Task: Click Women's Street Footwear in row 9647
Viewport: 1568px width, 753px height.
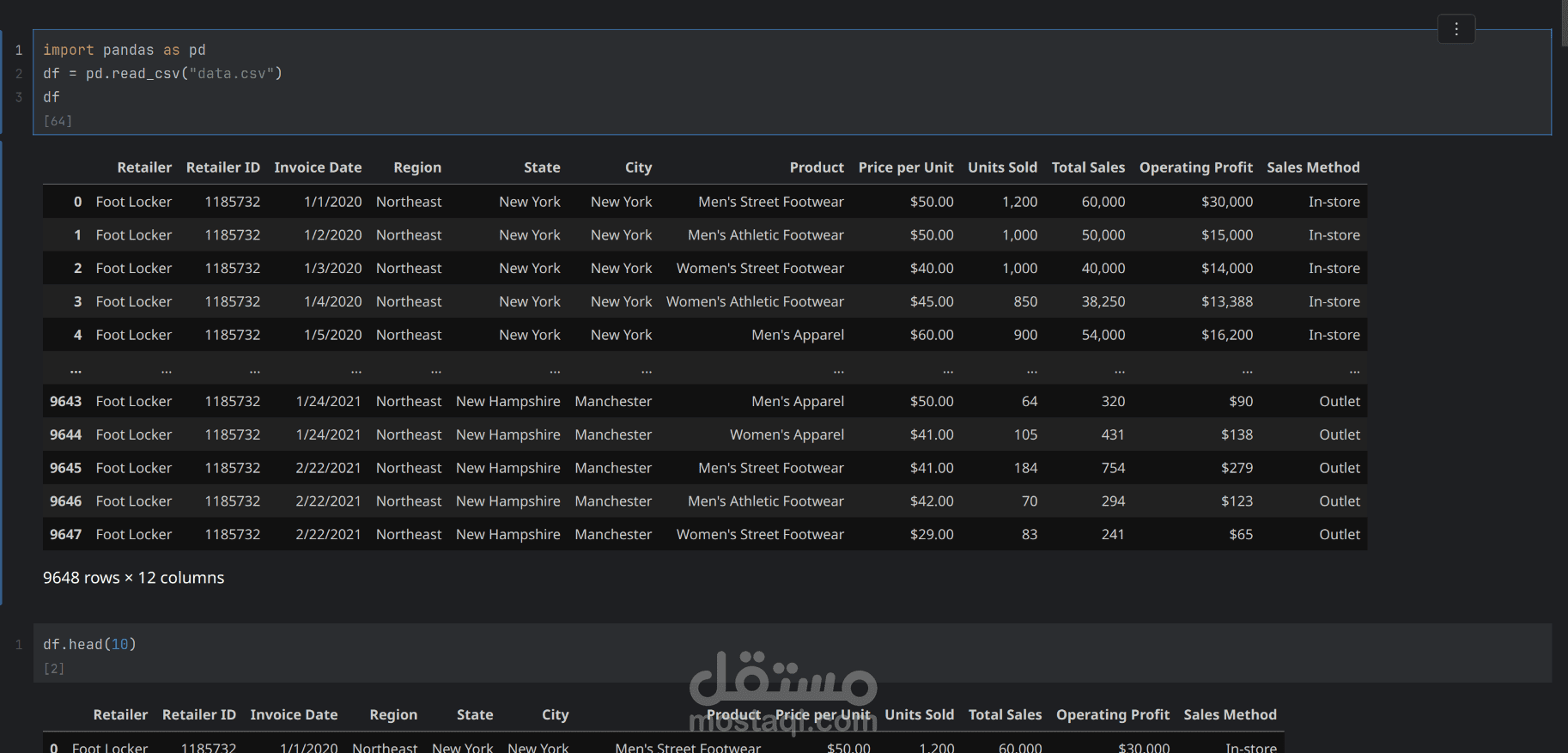Action: (760, 535)
